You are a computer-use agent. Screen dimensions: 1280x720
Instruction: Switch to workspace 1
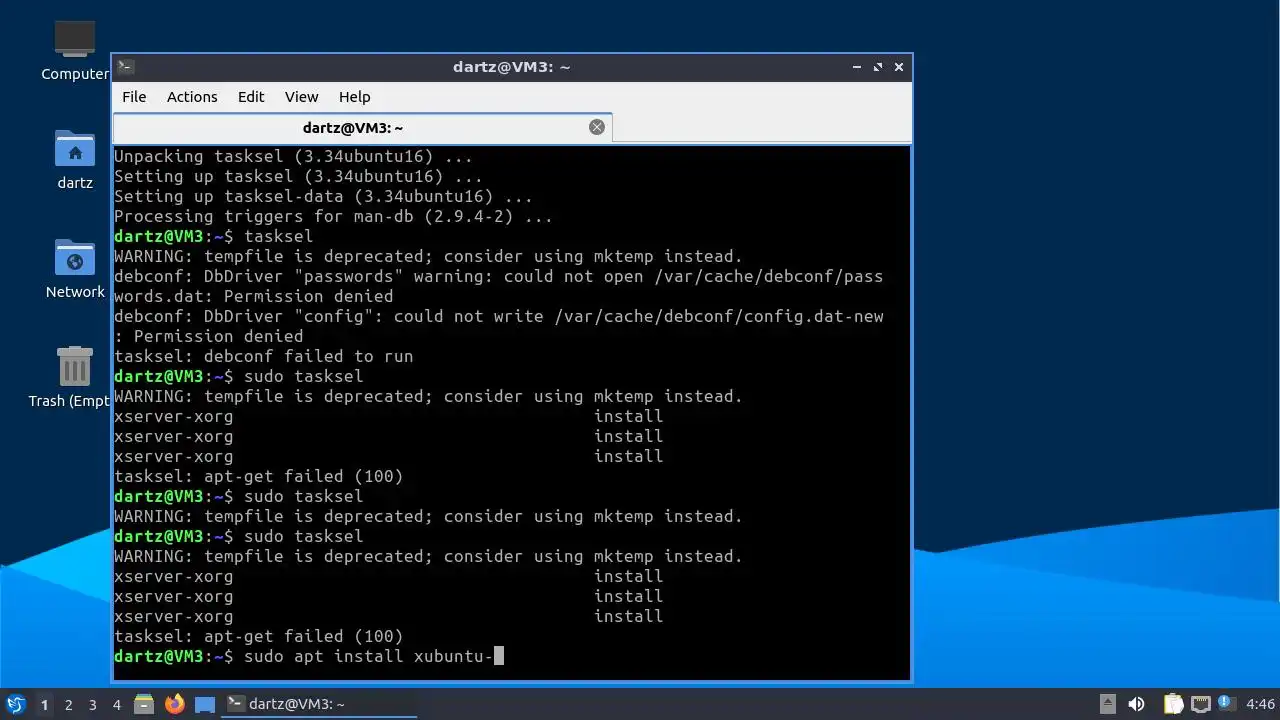point(44,705)
